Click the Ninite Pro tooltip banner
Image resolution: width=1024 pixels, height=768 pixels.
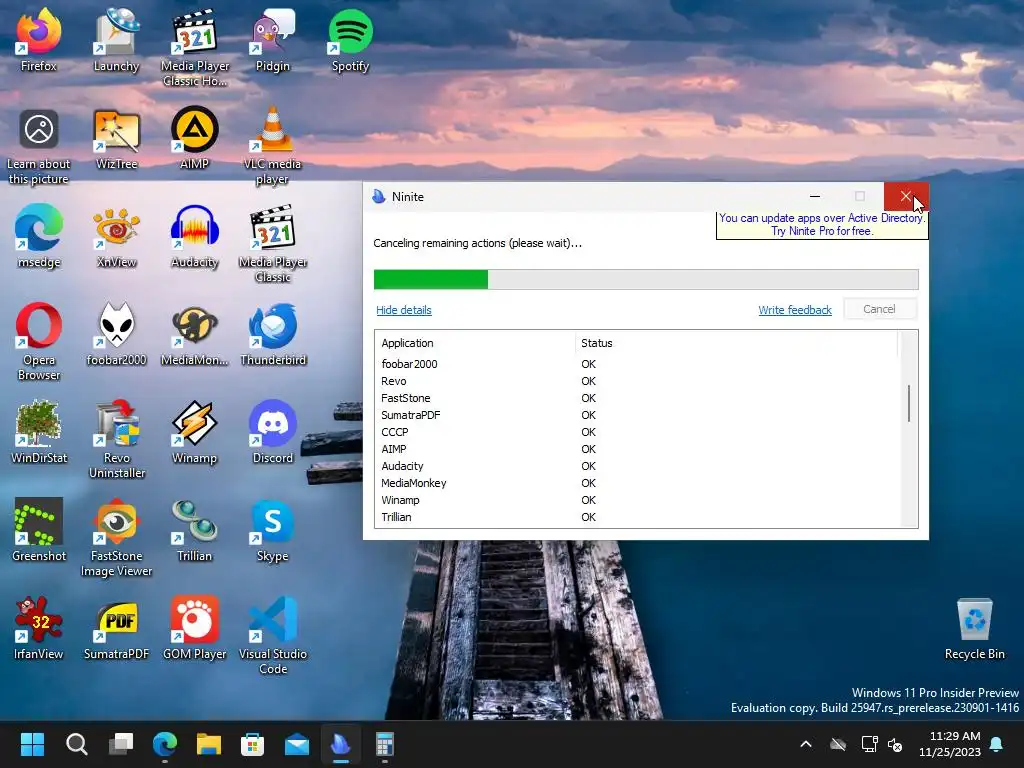pyautogui.click(x=822, y=225)
